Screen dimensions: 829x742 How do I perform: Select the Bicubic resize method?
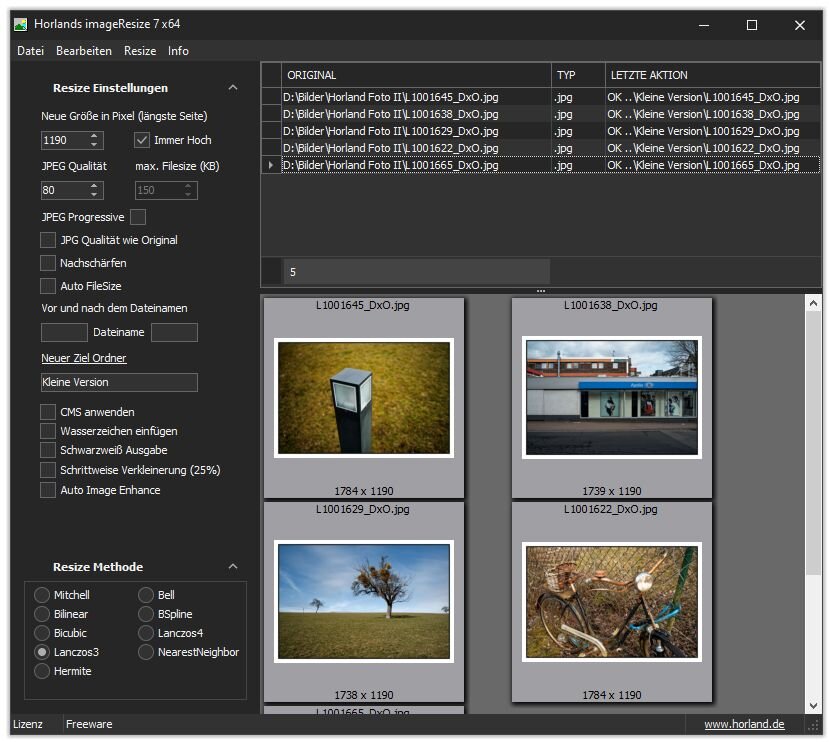pos(42,633)
